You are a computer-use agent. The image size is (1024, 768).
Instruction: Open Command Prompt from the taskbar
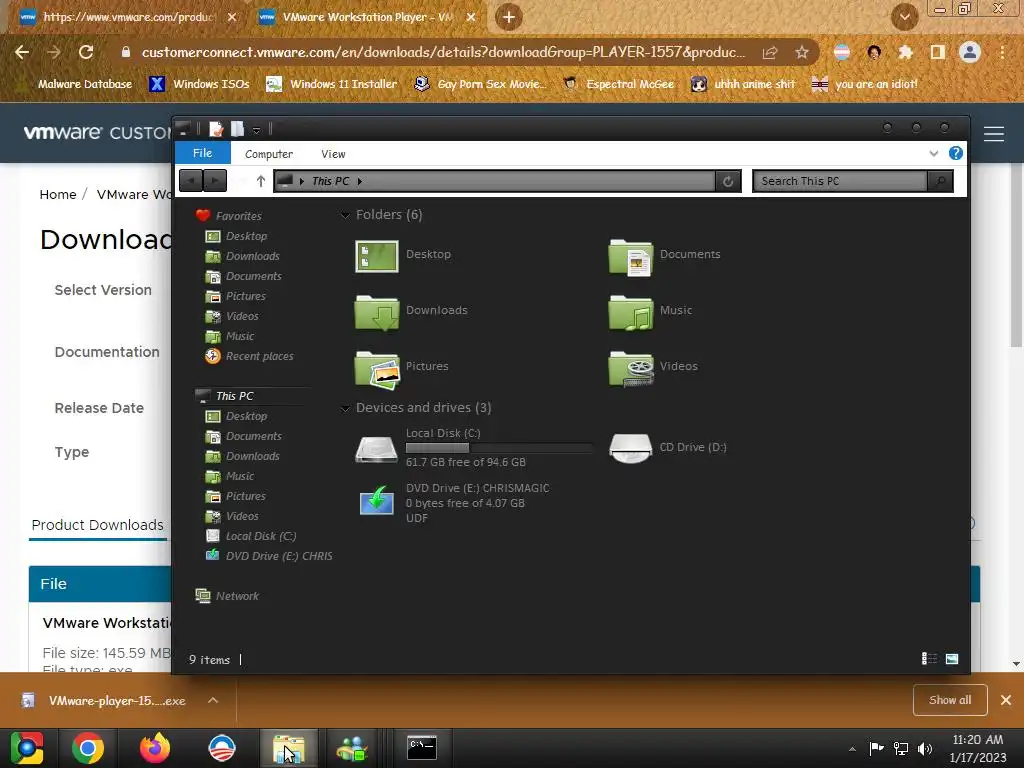pos(422,748)
